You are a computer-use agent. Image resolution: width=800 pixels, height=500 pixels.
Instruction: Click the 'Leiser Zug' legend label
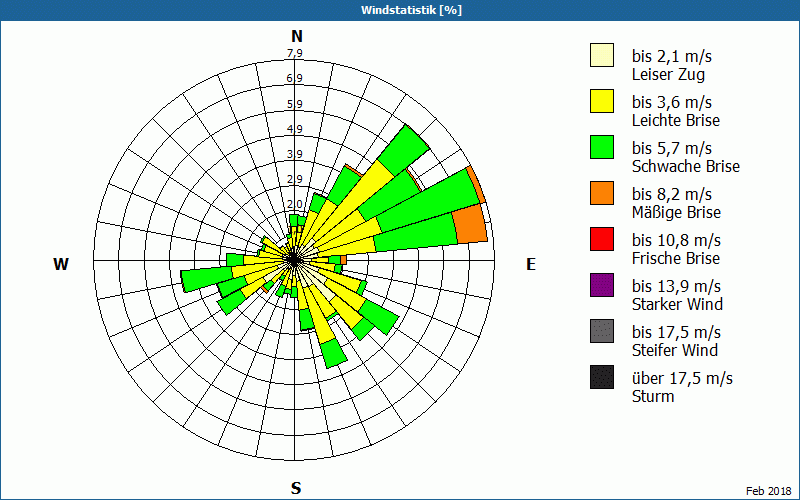point(668,74)
